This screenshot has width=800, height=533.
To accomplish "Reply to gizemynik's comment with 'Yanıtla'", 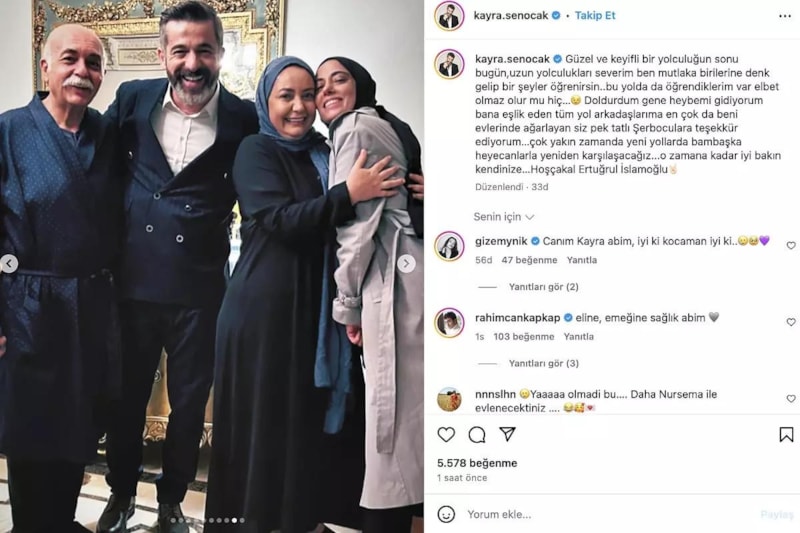I will point(581,260).
